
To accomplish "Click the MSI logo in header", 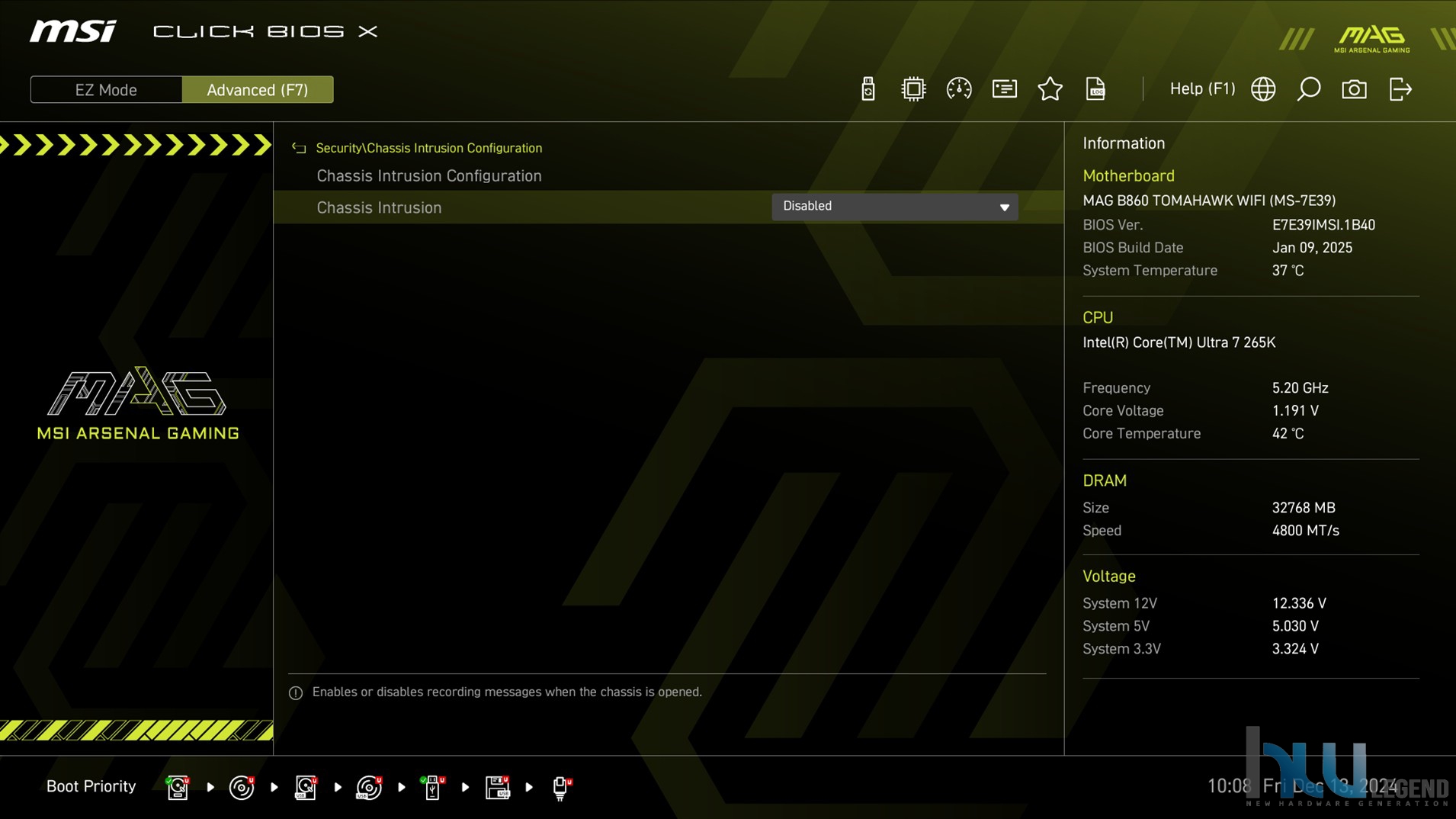I will click(73, 31).
